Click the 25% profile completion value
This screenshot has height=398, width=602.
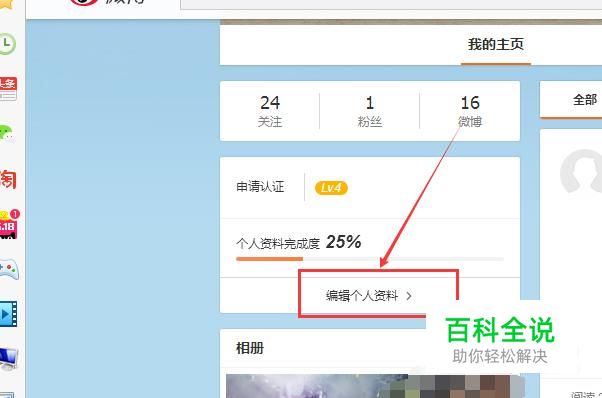tap(344, 242)
